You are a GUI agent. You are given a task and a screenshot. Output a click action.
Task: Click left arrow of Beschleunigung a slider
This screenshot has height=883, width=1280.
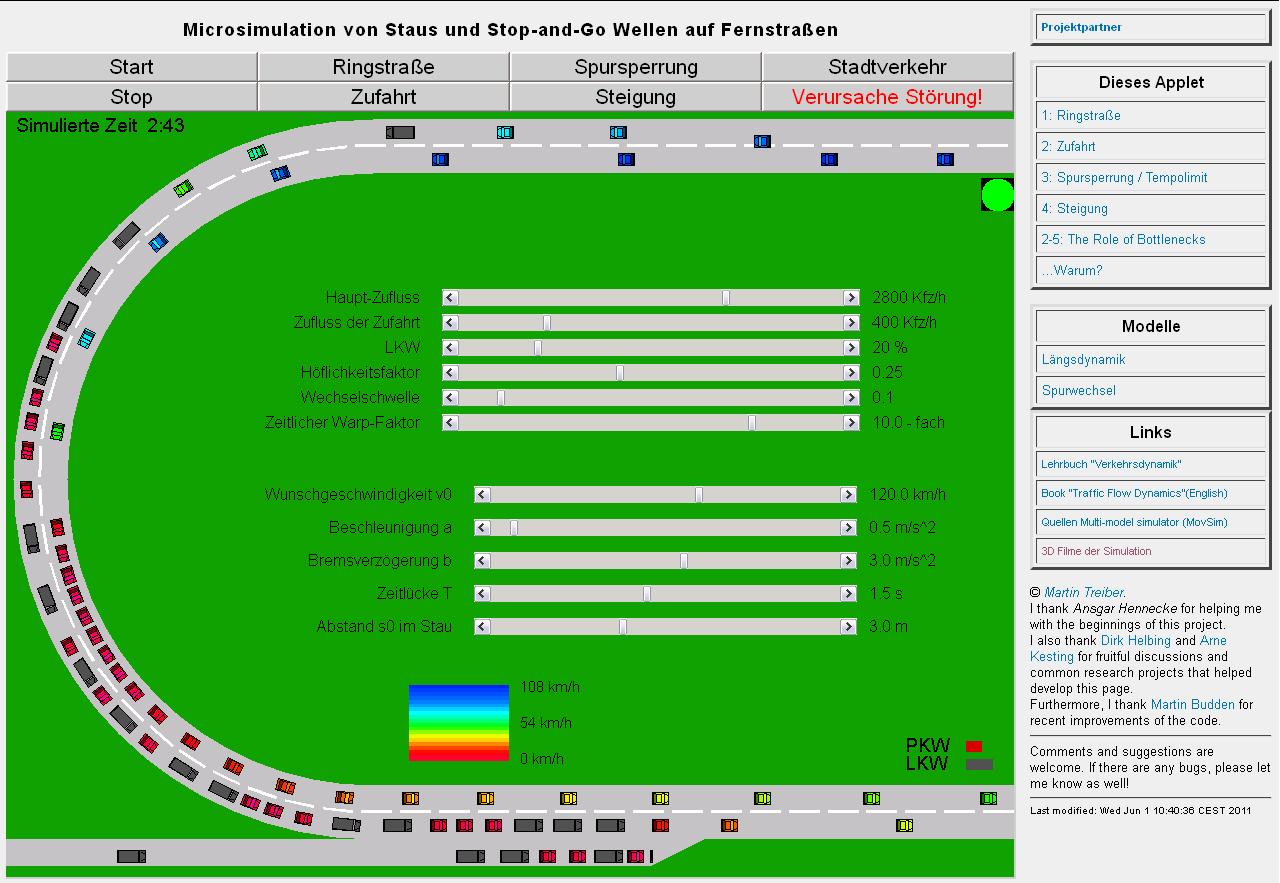pyautogui.click(x=482, y=528)
